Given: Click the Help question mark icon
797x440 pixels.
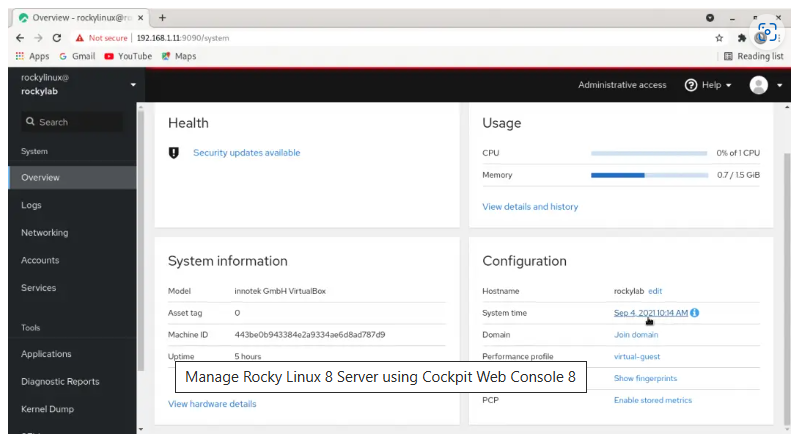Looking at the screenshot, I should (691, 85).
